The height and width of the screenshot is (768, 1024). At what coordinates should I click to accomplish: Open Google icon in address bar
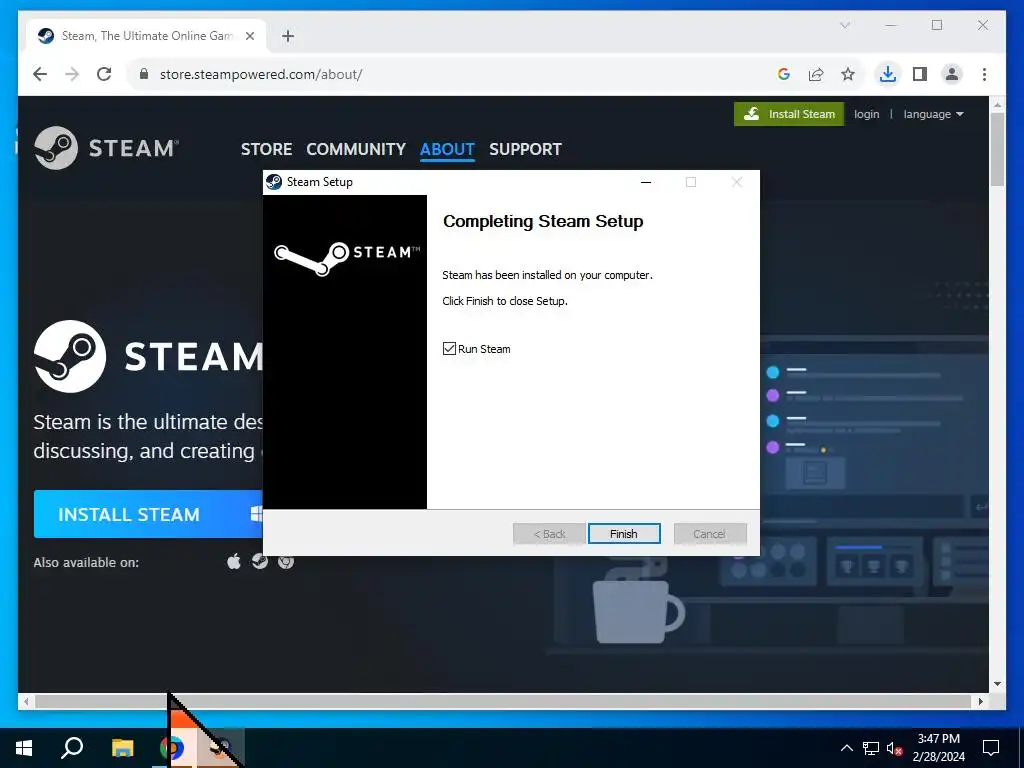[784, 74]
